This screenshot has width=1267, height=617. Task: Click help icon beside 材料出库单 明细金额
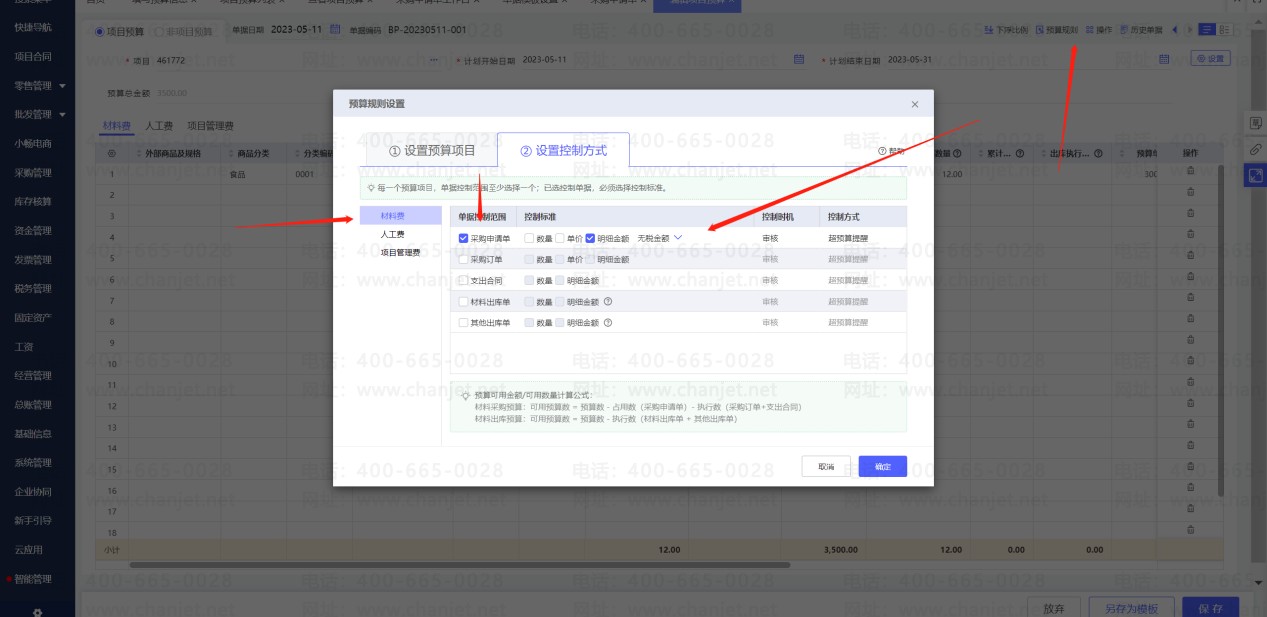click(607, 301)
